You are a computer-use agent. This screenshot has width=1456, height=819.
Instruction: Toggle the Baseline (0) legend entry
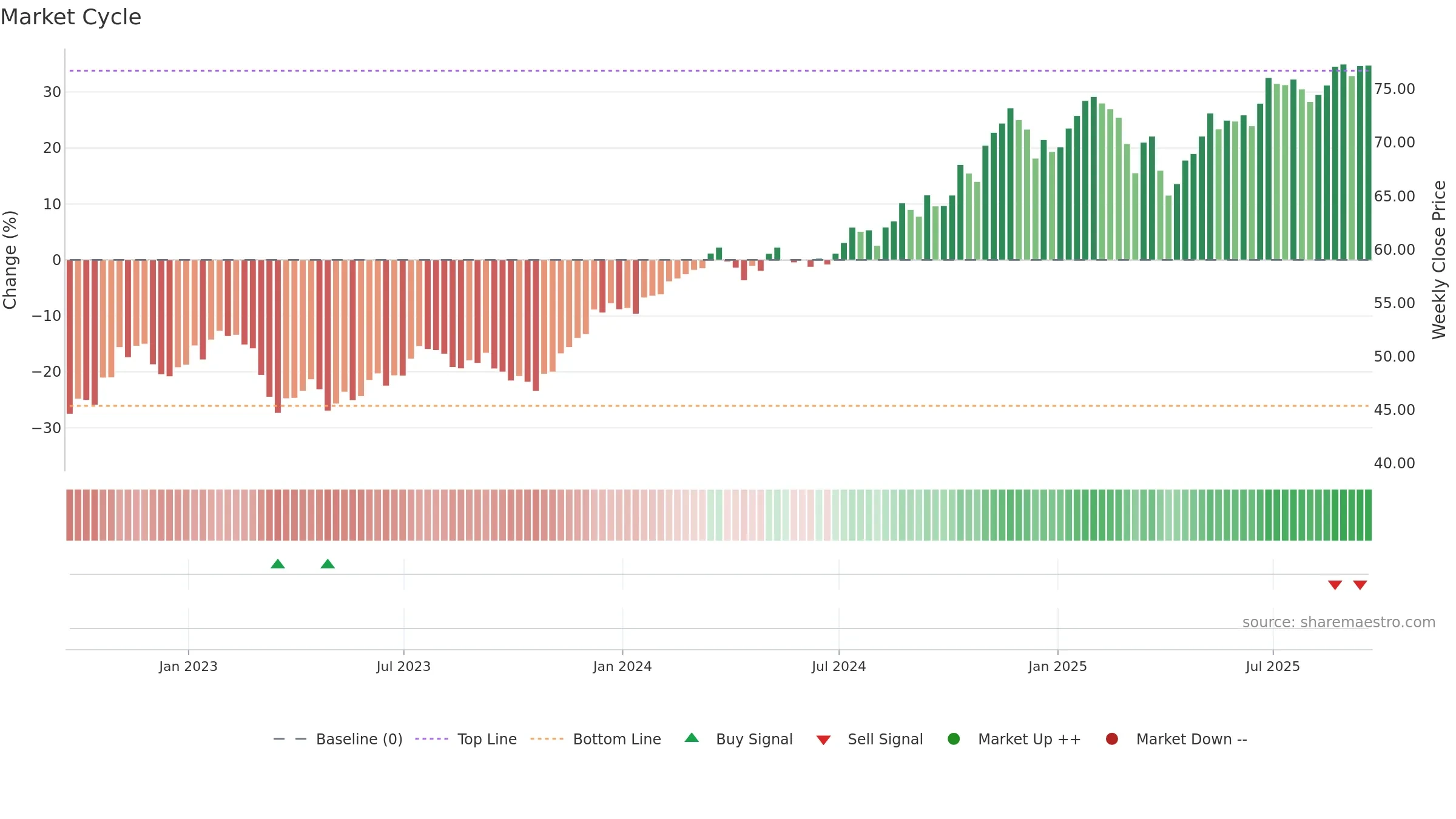click(x=338, y=739)
